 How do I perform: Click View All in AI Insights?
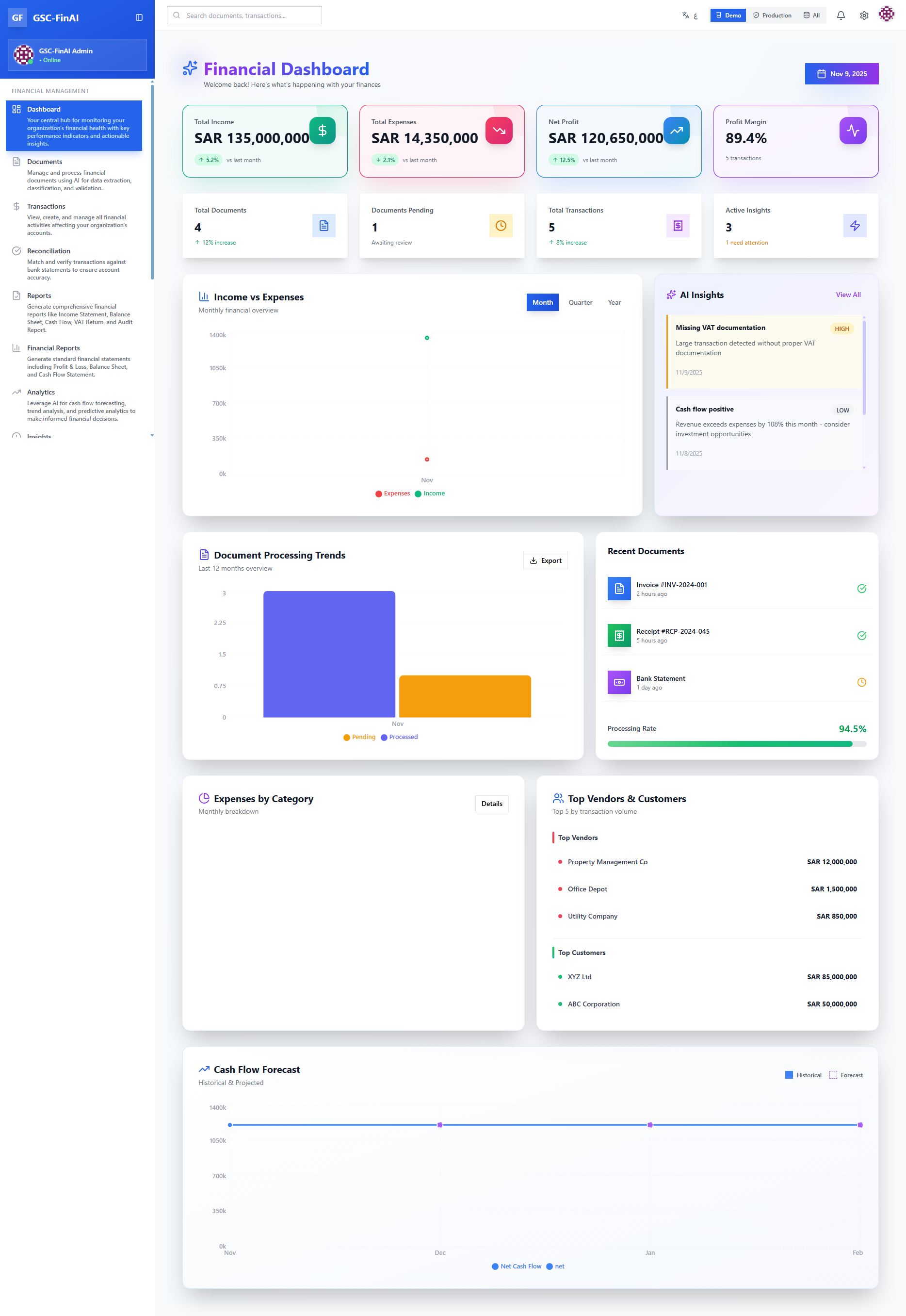click(x=848, y=295)
